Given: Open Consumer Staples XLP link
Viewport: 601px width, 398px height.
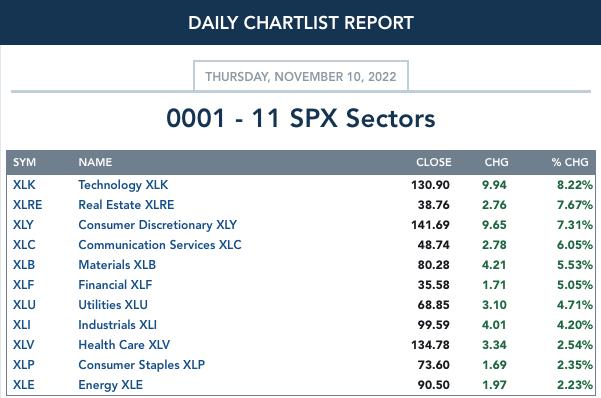Looking at the screenshot, I should [x=141, y=364].
